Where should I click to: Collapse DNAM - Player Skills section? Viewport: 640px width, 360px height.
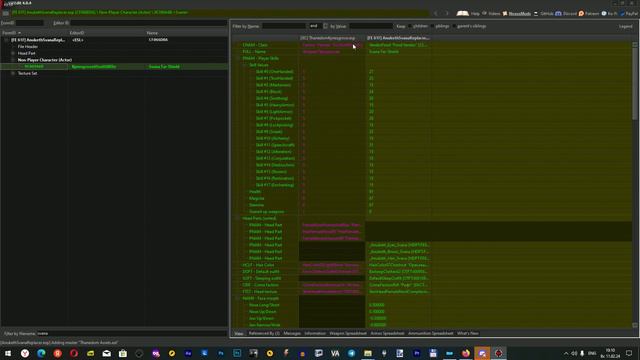239,58
